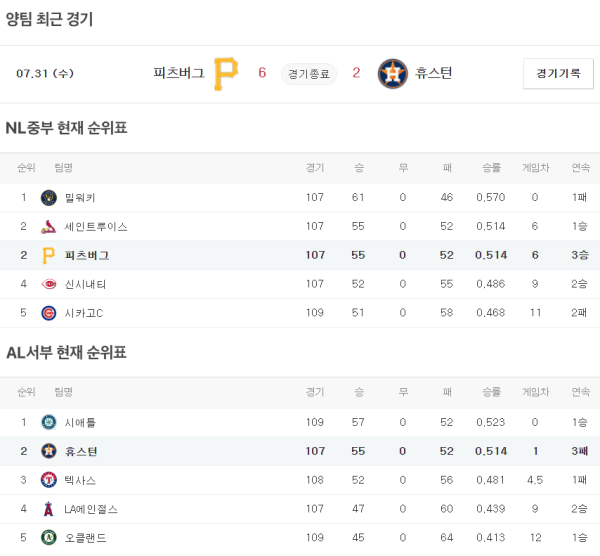Viewport: 600px width, 556px height.
Task: Click the St. Louis Cardinals team logo
Action: 49,227
